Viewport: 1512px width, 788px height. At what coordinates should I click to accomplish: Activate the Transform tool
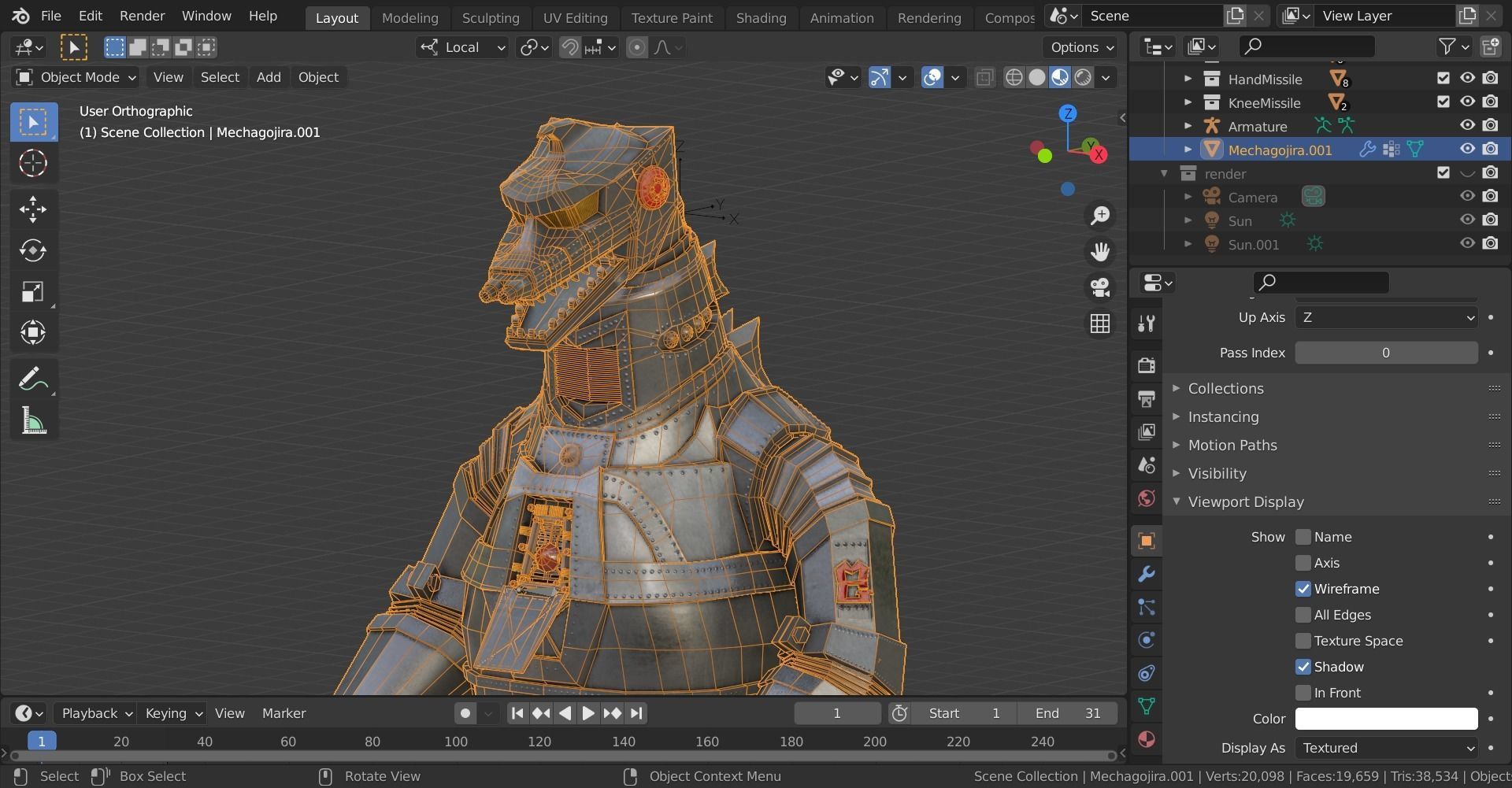(33, 332)
